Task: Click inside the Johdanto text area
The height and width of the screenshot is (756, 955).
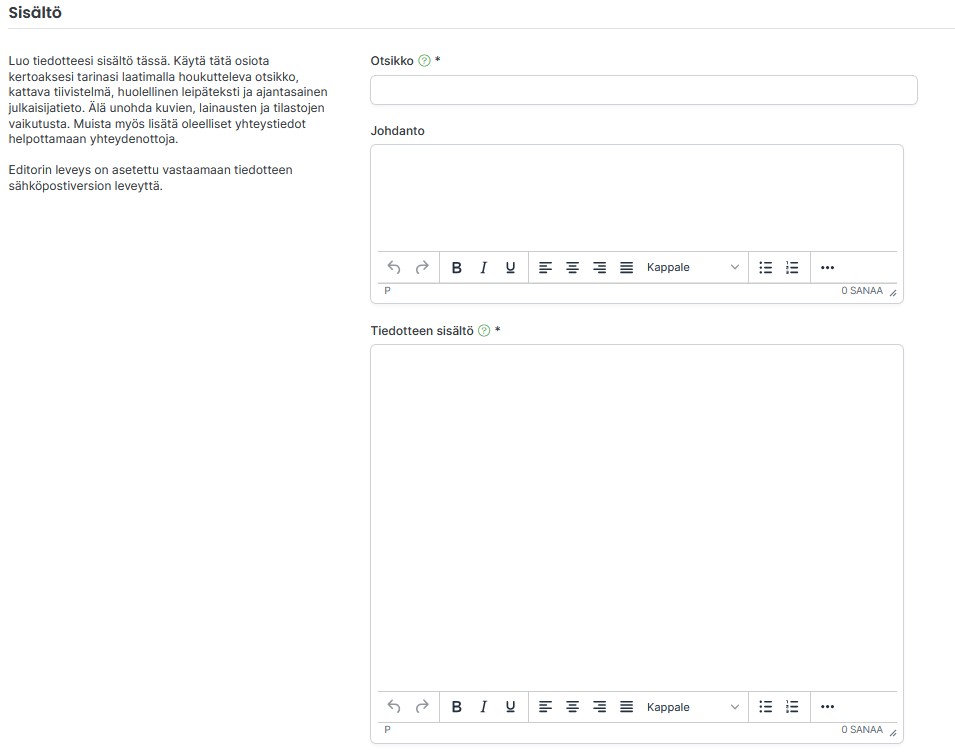Action: tap(637, 198)
